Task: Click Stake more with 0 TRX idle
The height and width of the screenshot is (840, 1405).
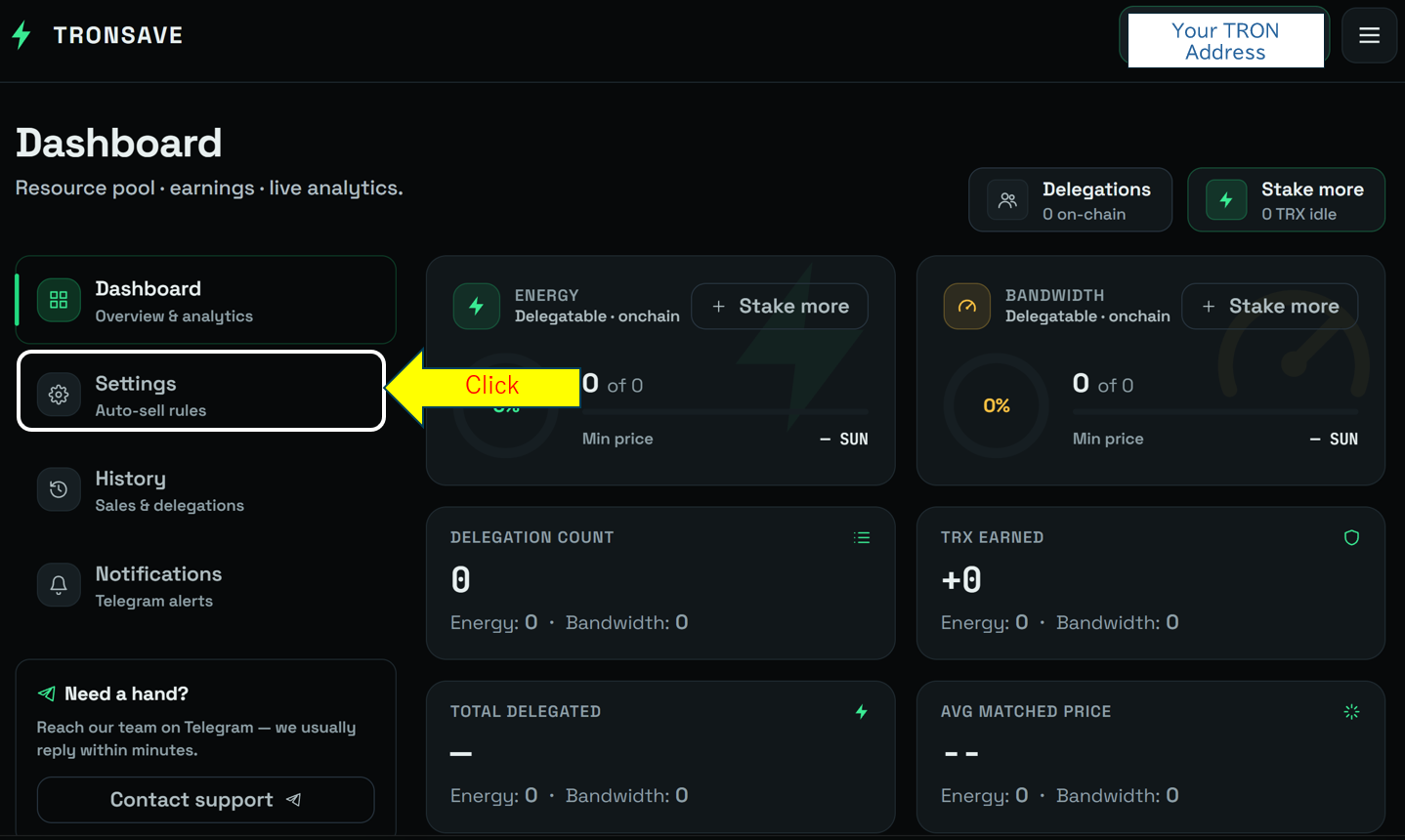Action: (1286, 200)
